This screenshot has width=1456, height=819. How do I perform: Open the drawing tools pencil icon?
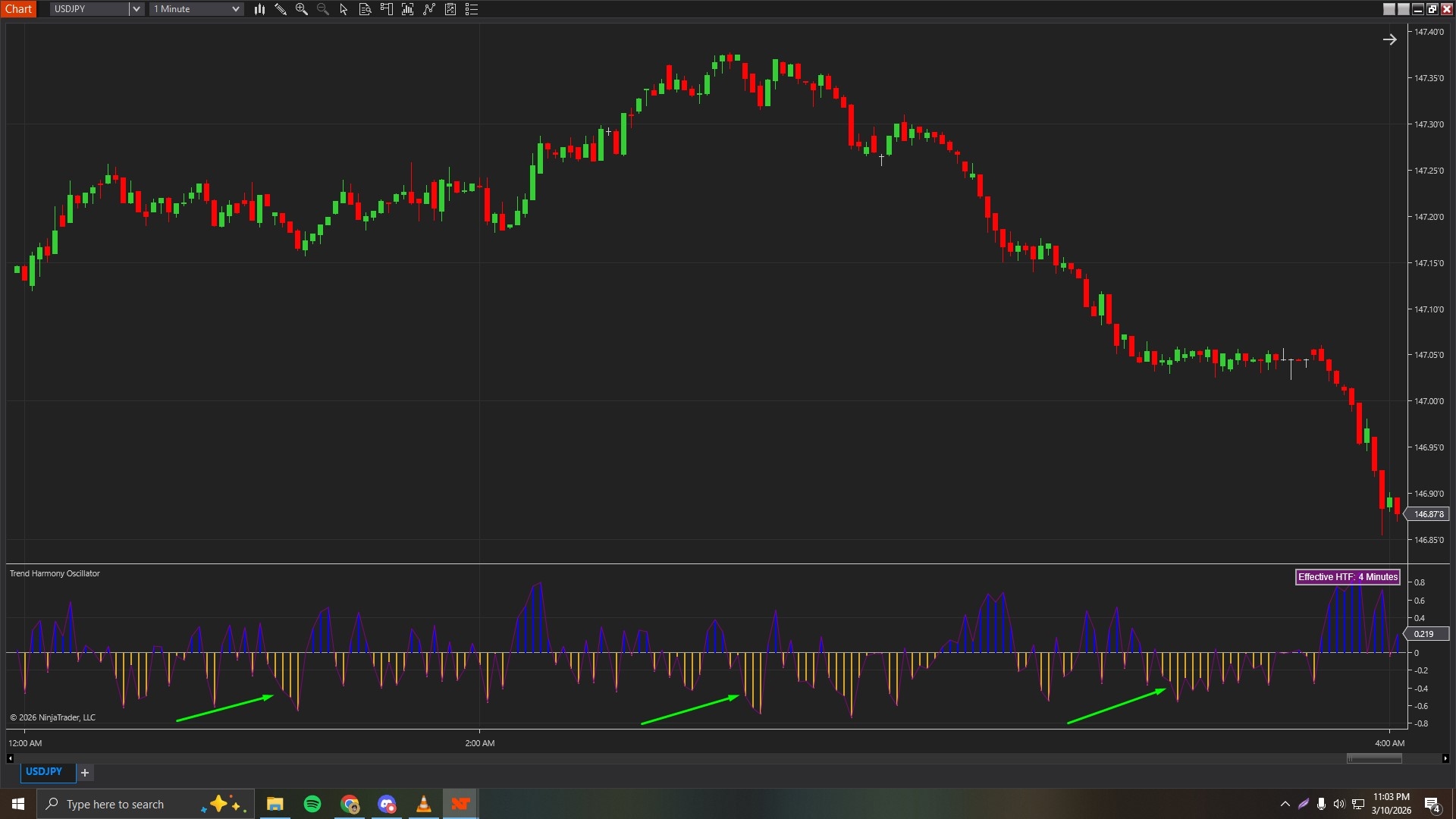[x=281, y=9]
